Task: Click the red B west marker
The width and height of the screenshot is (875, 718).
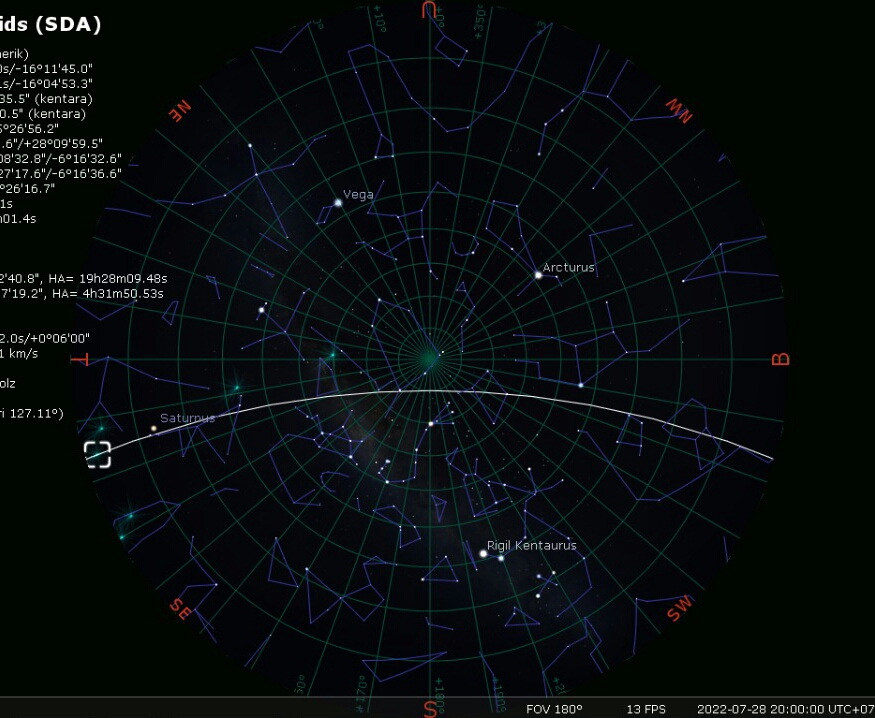Action: [781, 360]
